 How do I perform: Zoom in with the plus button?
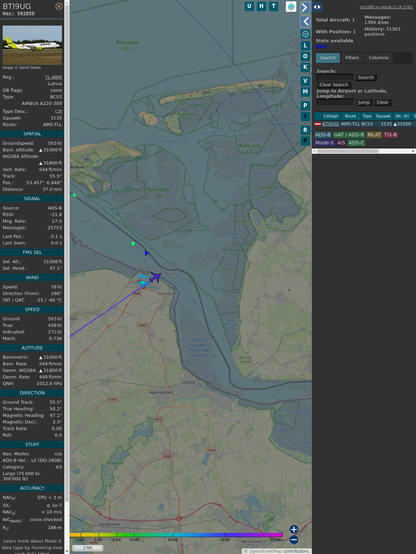[x=294, y=529]
